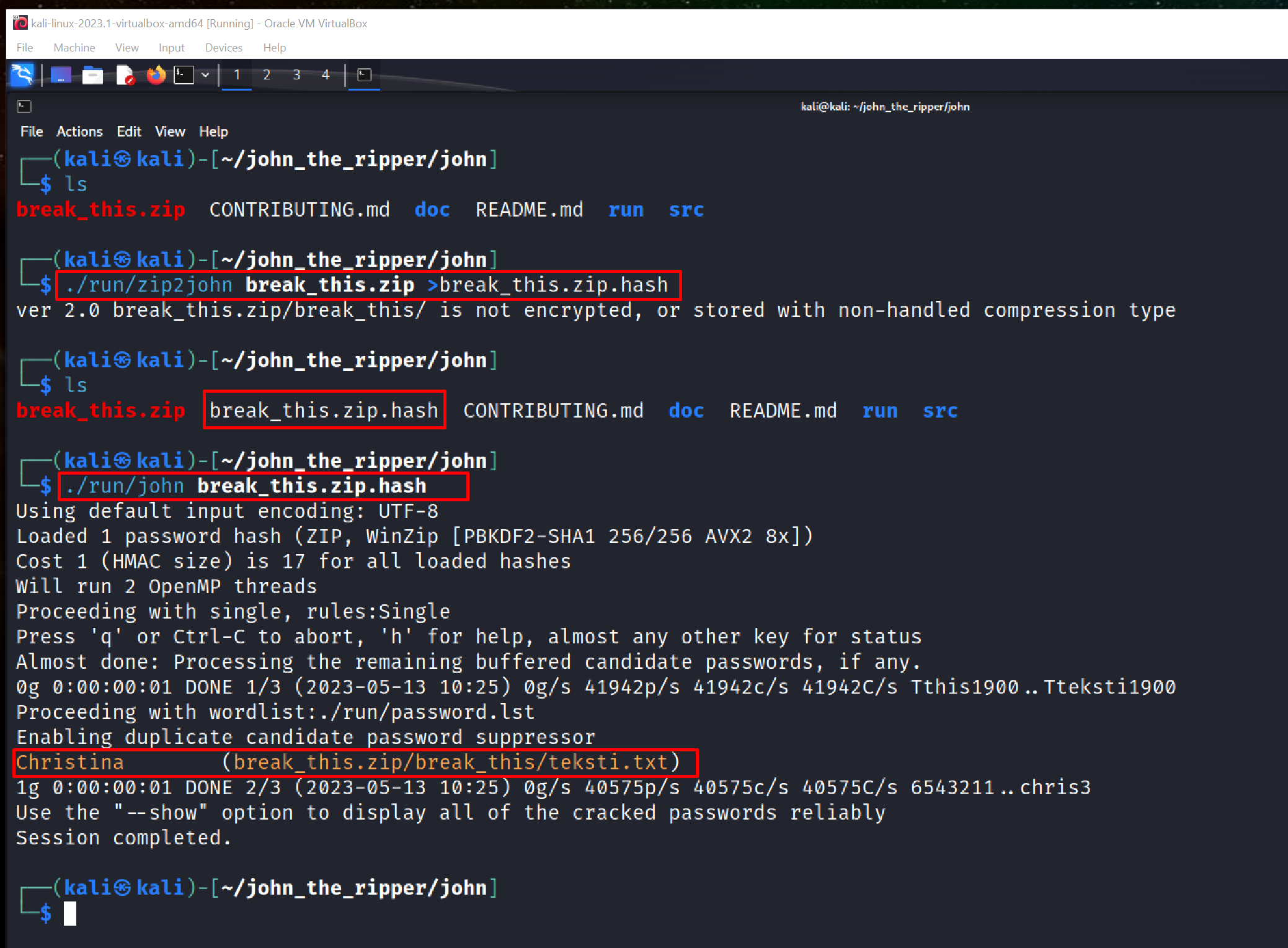
Task: Select the terminal window icon in the taskbar
Action: 363,74
